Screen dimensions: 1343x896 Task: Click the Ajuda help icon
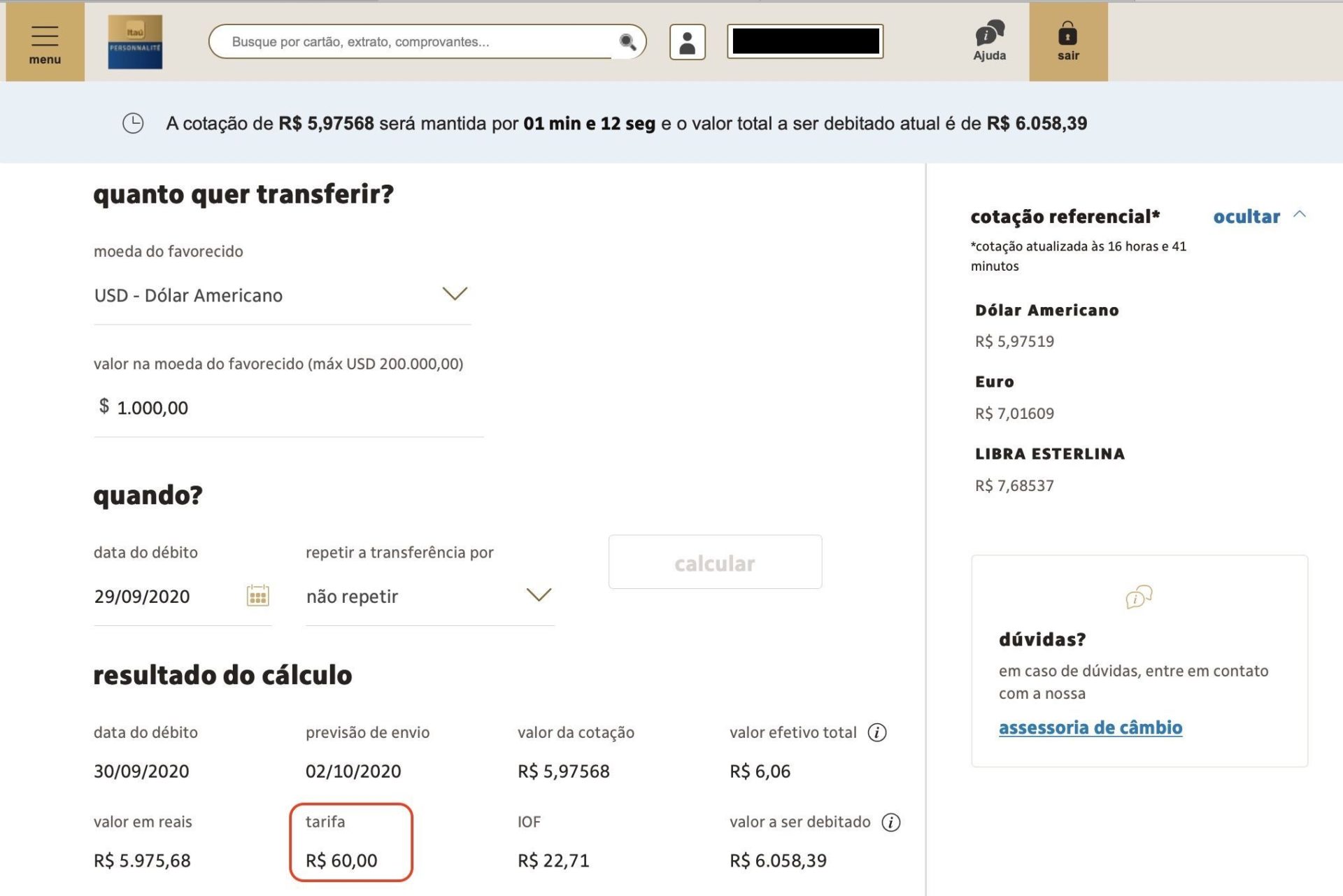[989, 33]
